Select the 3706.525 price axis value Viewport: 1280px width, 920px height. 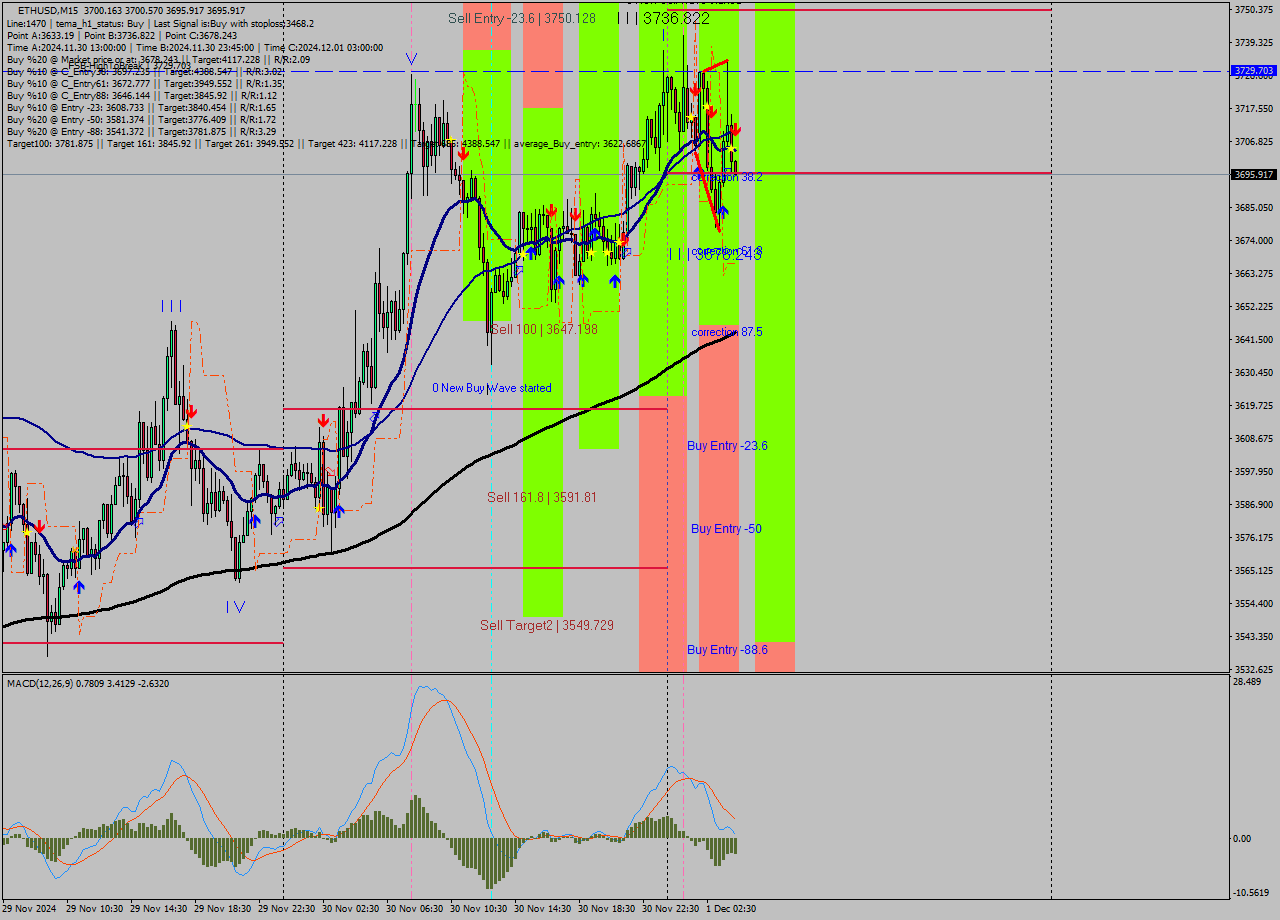pyautogui.click(x=1254, y=141)
